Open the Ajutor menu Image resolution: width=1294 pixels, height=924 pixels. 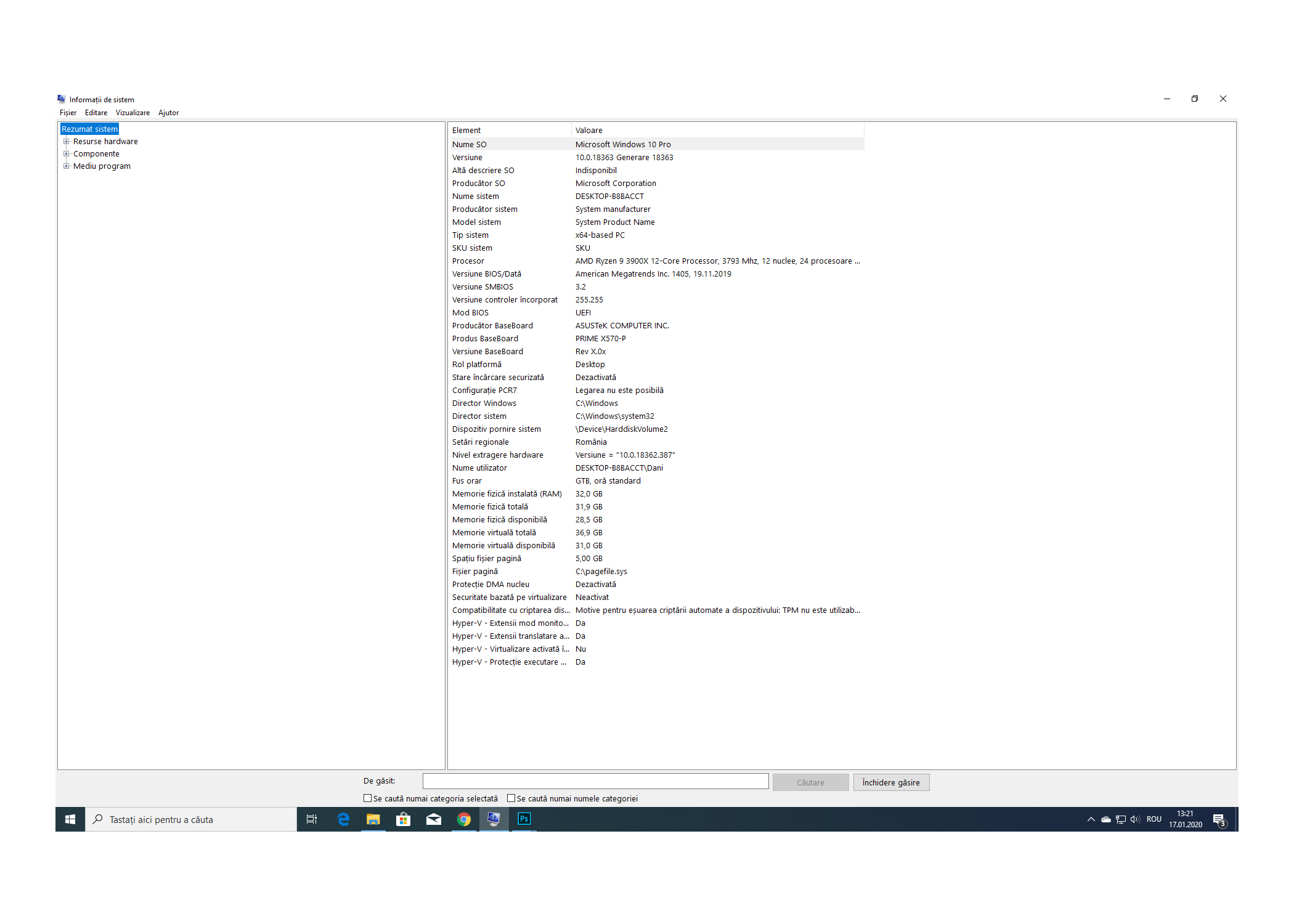click(168, 113)
